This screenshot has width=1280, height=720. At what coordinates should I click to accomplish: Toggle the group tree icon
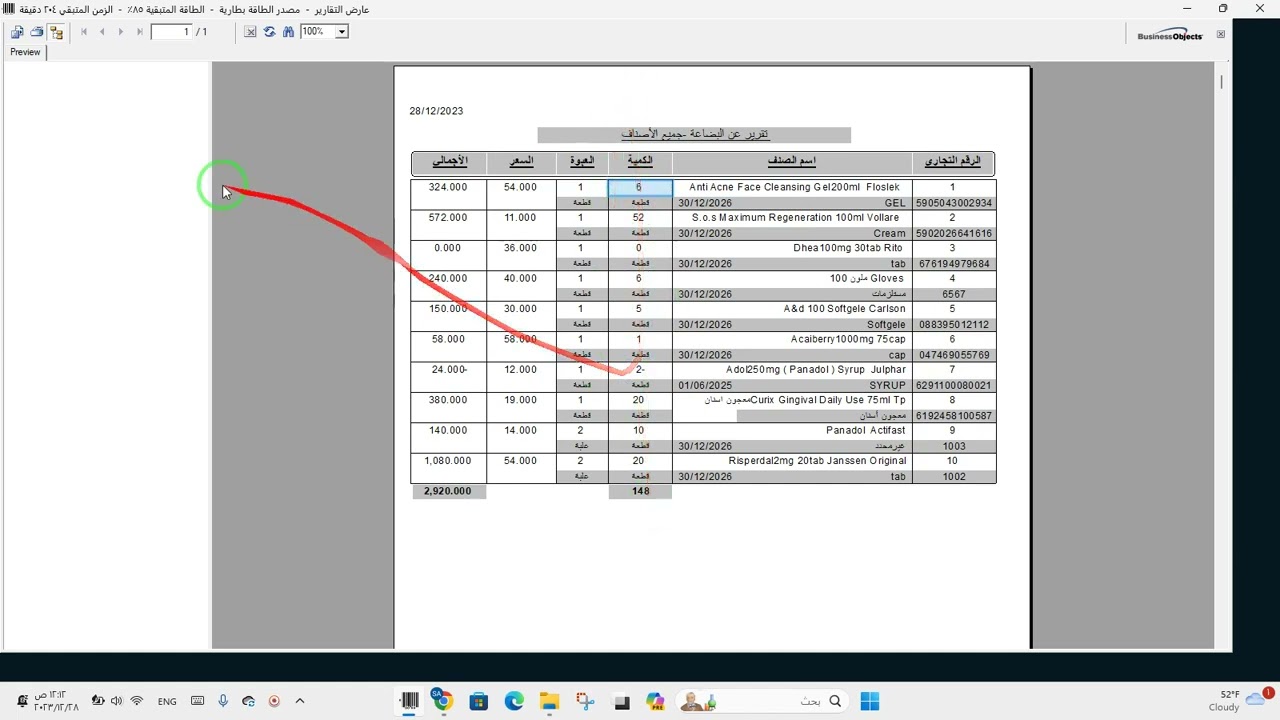[56, 32]
